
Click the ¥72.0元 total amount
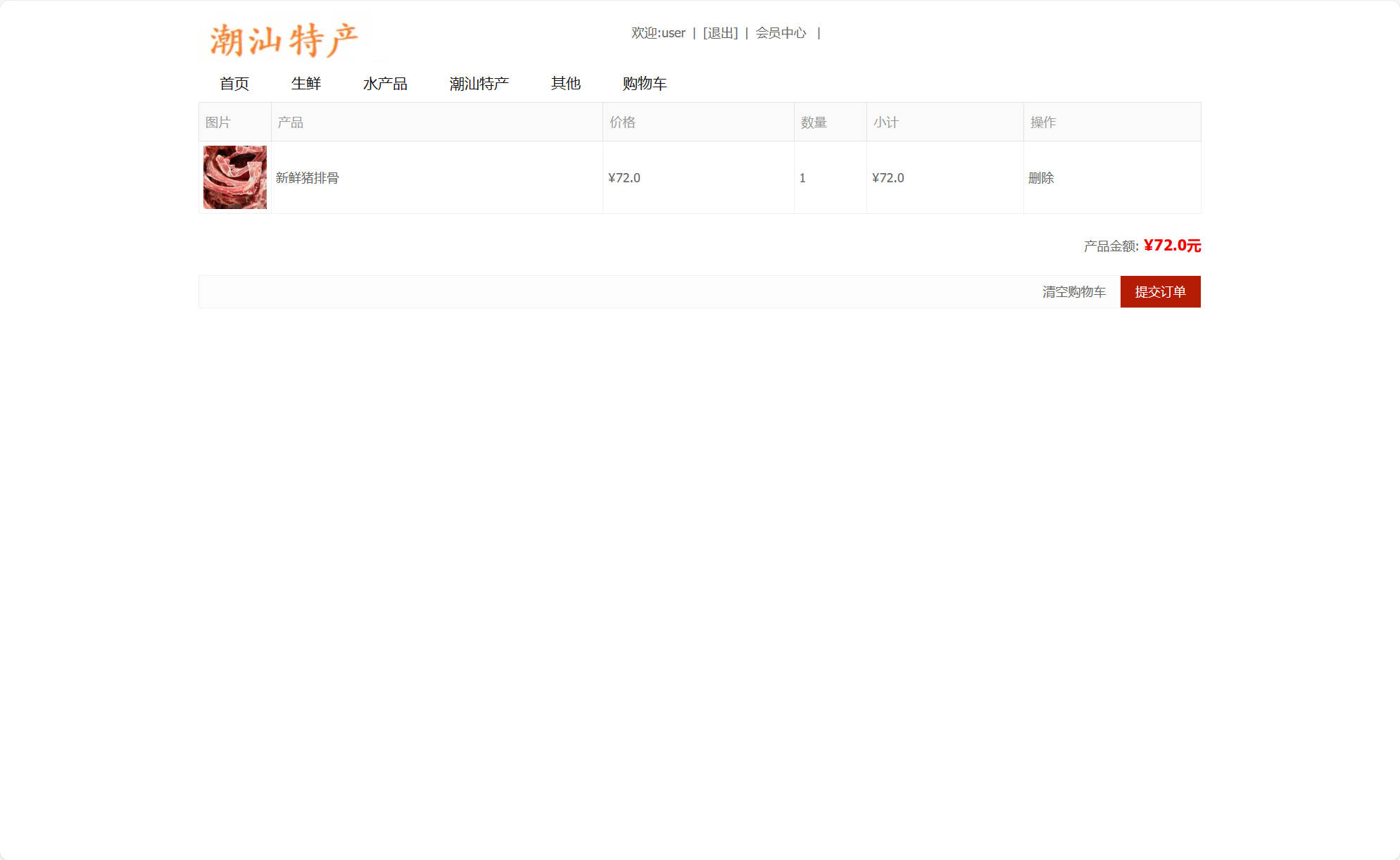click(1172, 246)
